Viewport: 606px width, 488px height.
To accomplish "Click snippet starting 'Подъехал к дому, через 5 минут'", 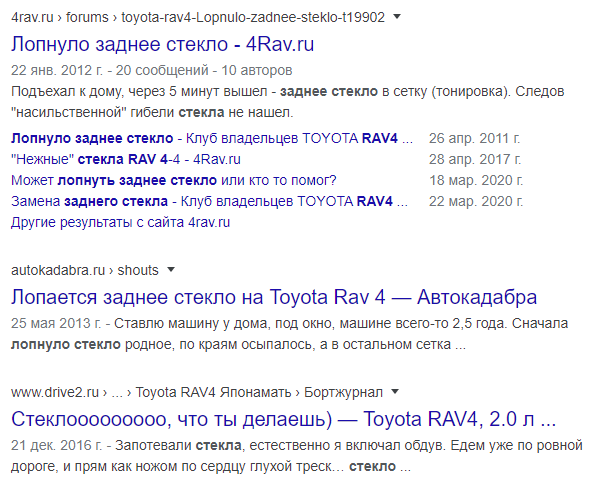I will coord(288,102).
